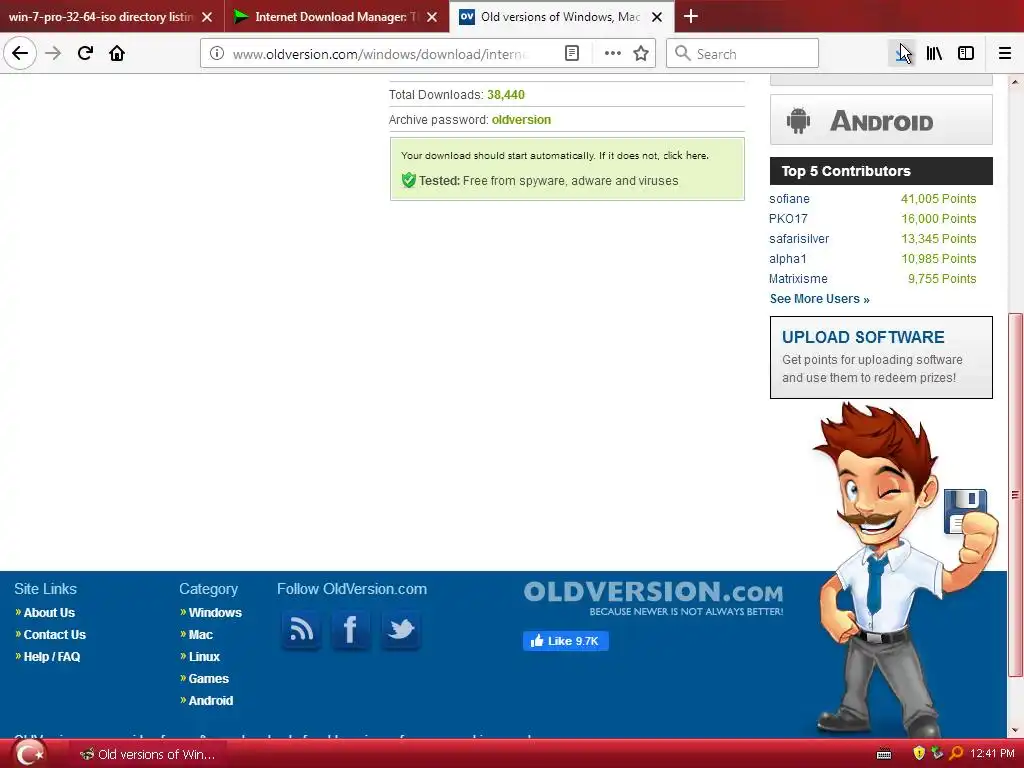The width and height of the screenshot is (1024, 768).
Task: Toggle reader view in the address bar
Action: click(x=571, y=54)
